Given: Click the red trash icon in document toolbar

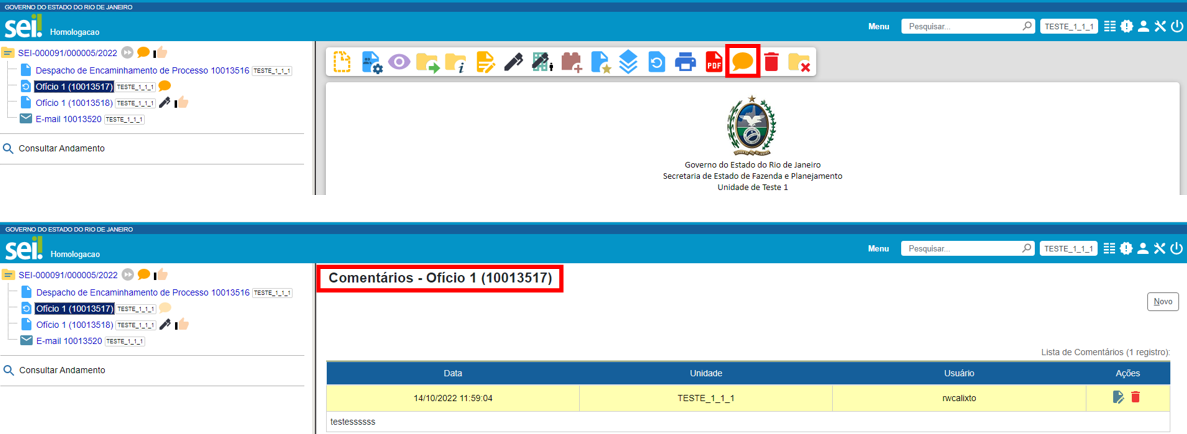Looking at the screenshot, I should pos(771,62).
